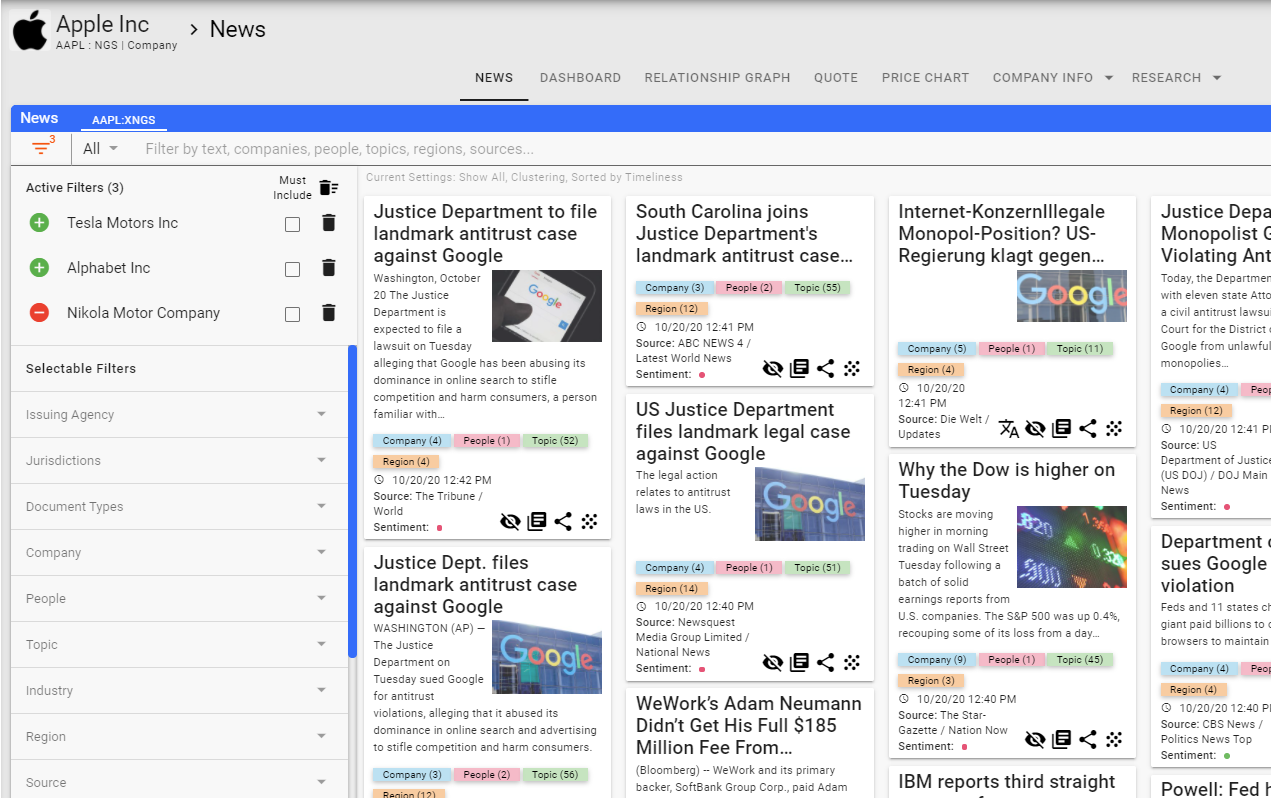Screen dimensions: 1271x798
Task: Check Must Include for Nikola Motor Company
Action: pyautogui.click(x=292, y=314)
